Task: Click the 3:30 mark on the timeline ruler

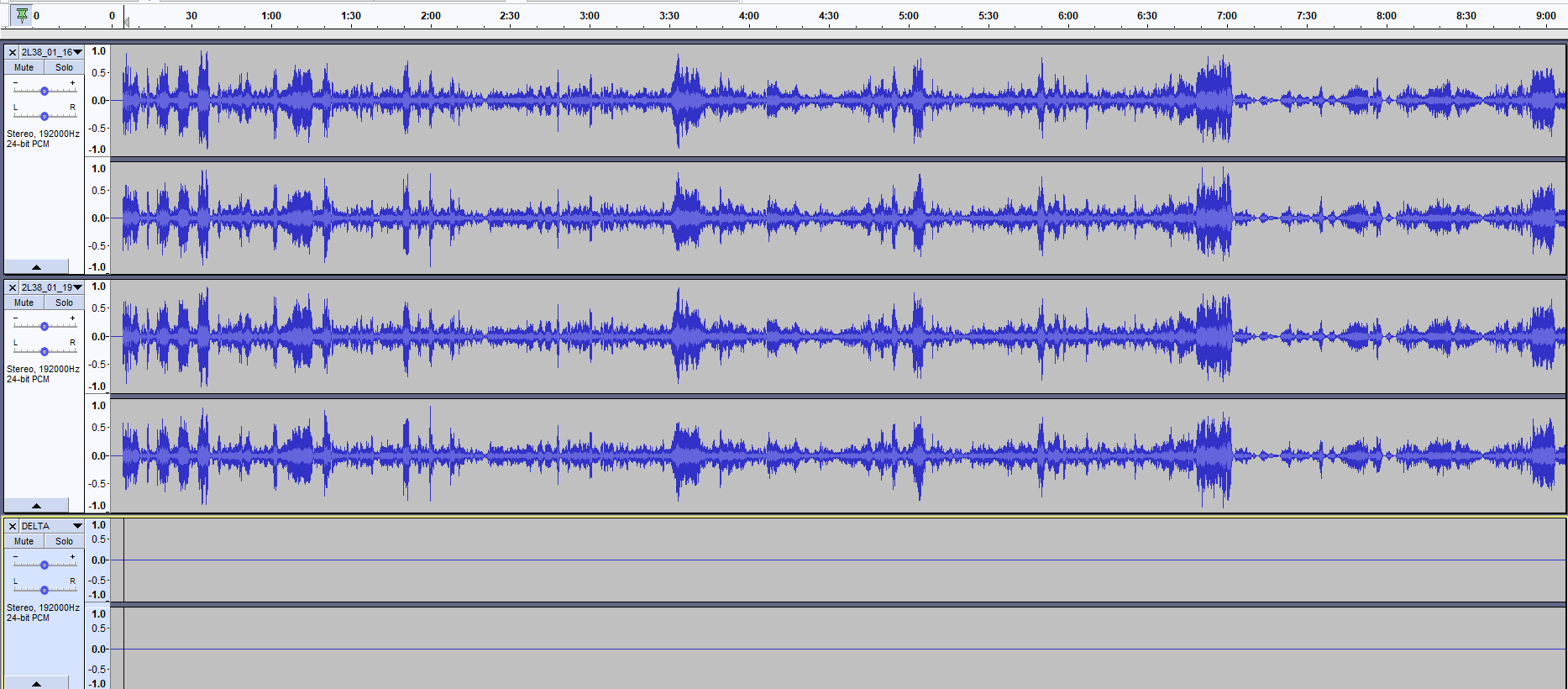Action: click(x=669, y=16)
